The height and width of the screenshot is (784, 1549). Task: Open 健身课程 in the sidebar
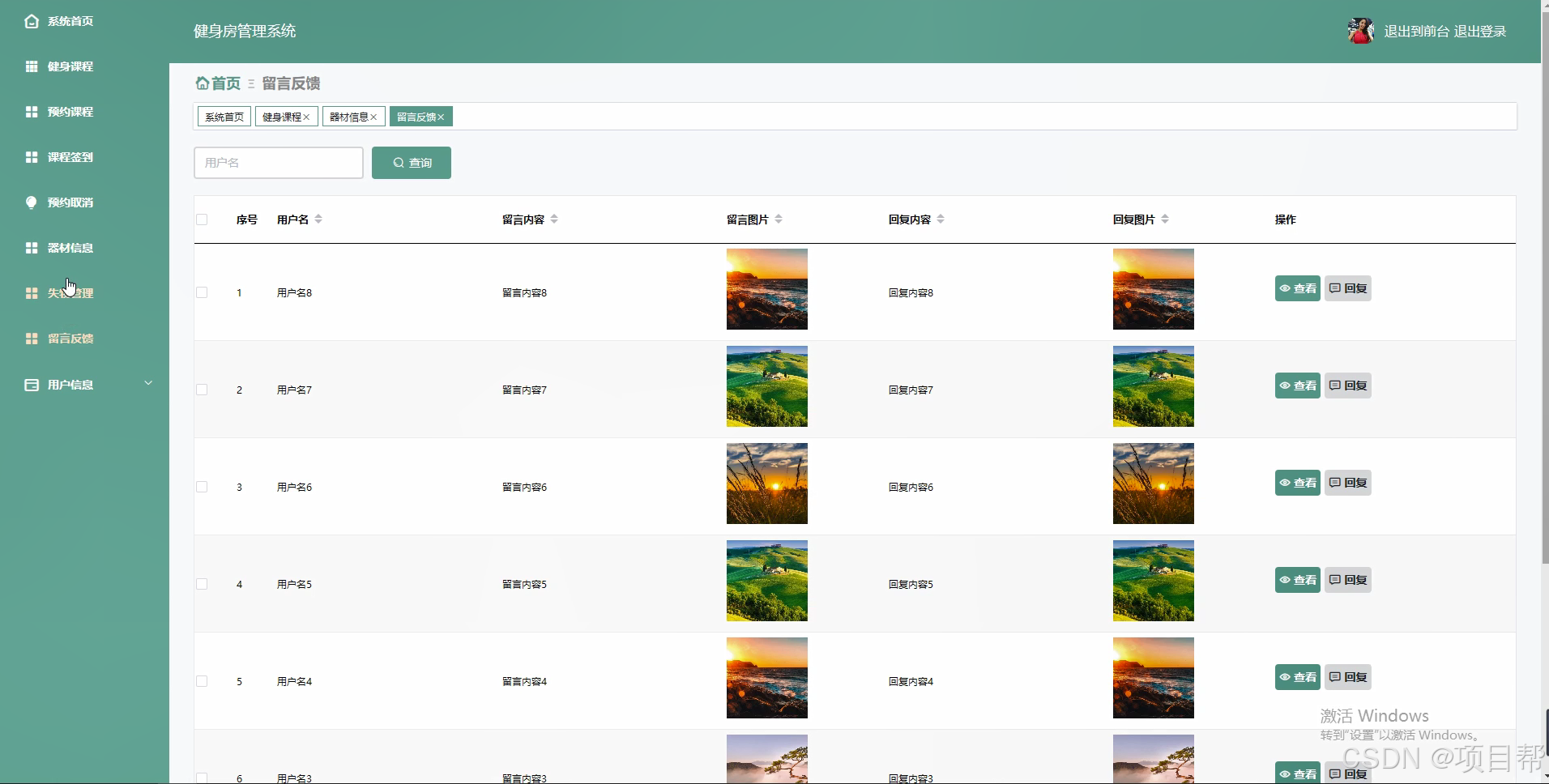[x=70, y=66]
